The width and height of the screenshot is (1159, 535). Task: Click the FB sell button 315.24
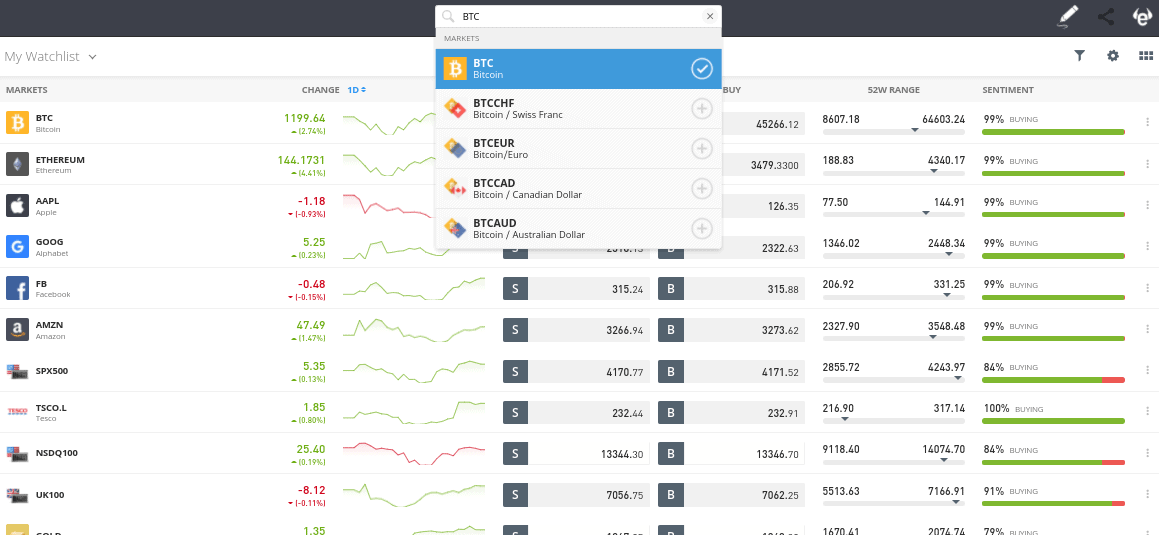tap(576, 289)
